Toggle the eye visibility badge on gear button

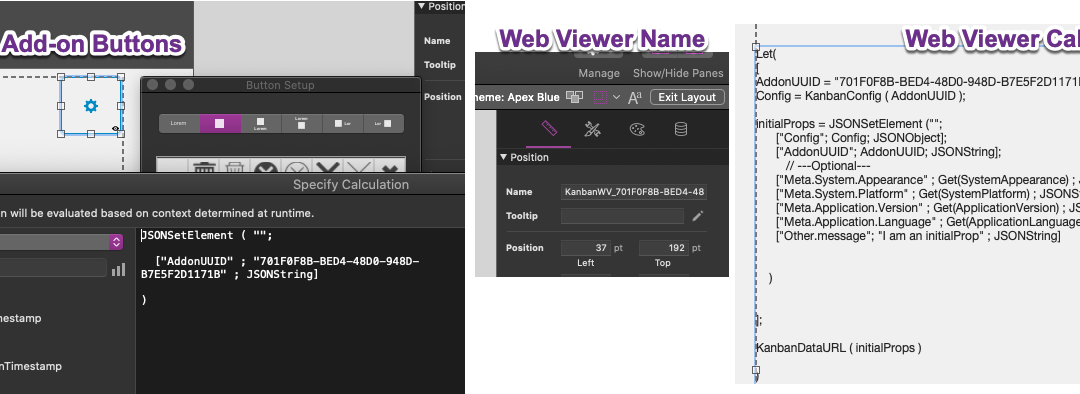(115, 129)
